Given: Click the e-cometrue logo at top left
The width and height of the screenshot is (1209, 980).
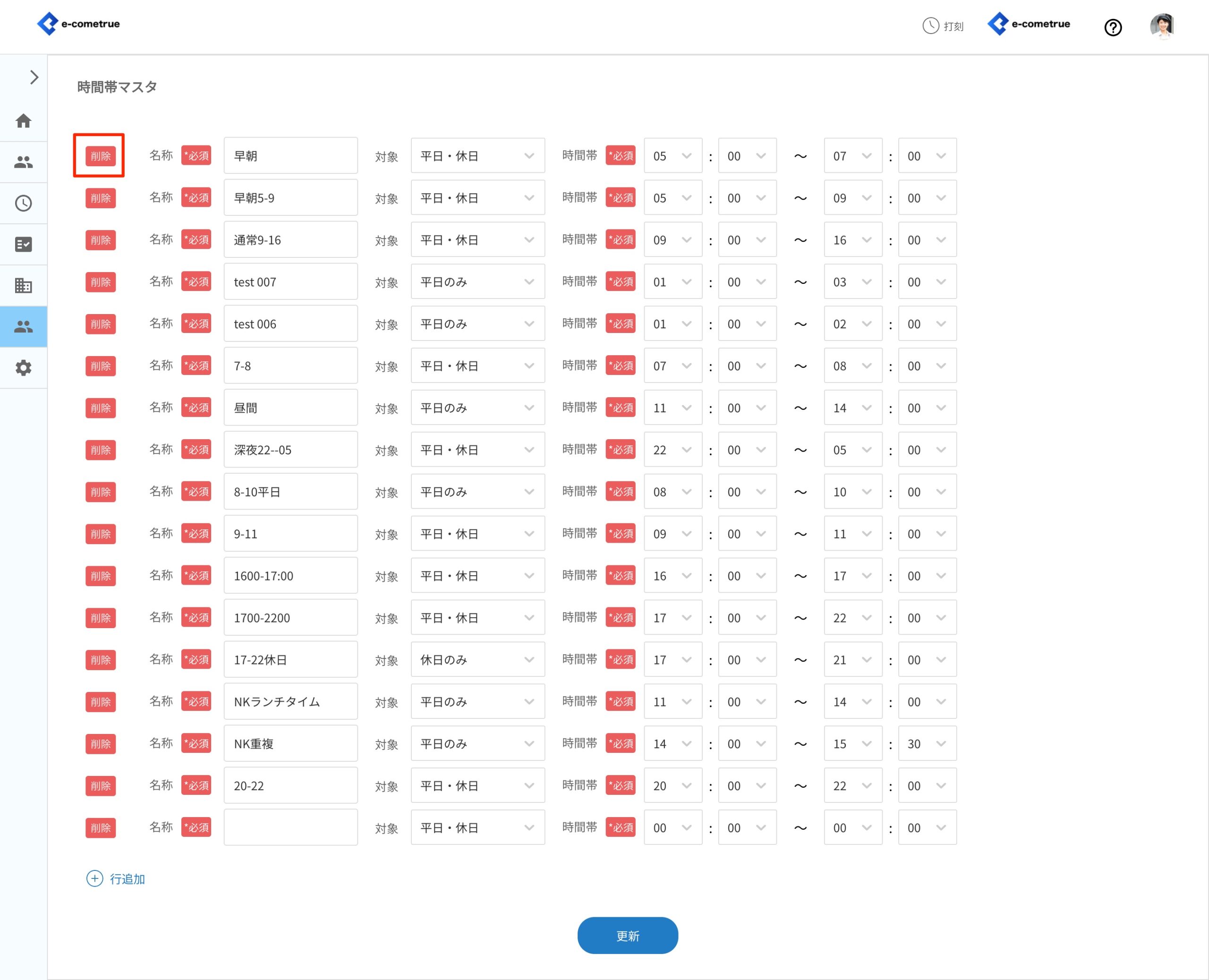Looking at the screenshot, I should (x=78, y=24).
